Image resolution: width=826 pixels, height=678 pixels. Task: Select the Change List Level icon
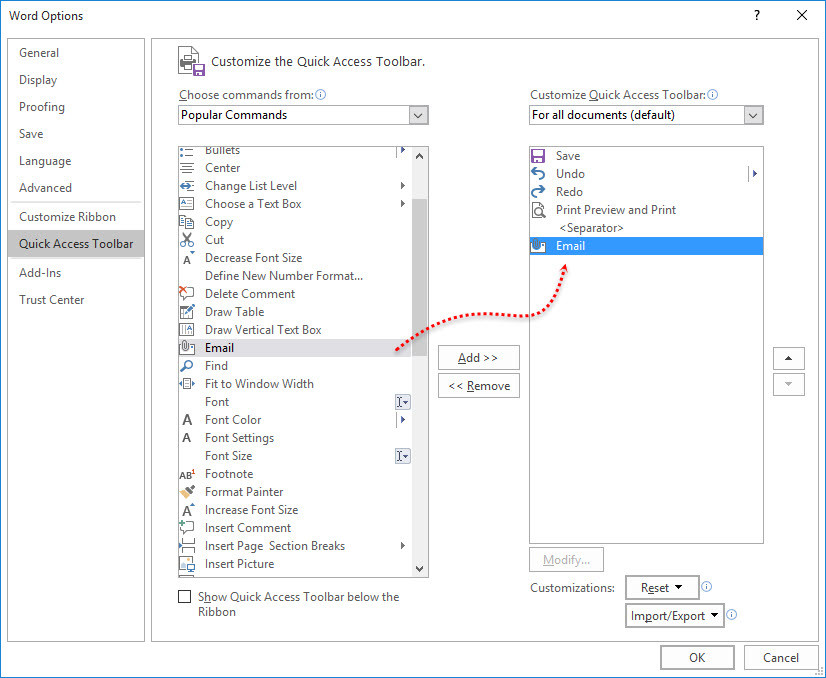click(x=186, y=186)
